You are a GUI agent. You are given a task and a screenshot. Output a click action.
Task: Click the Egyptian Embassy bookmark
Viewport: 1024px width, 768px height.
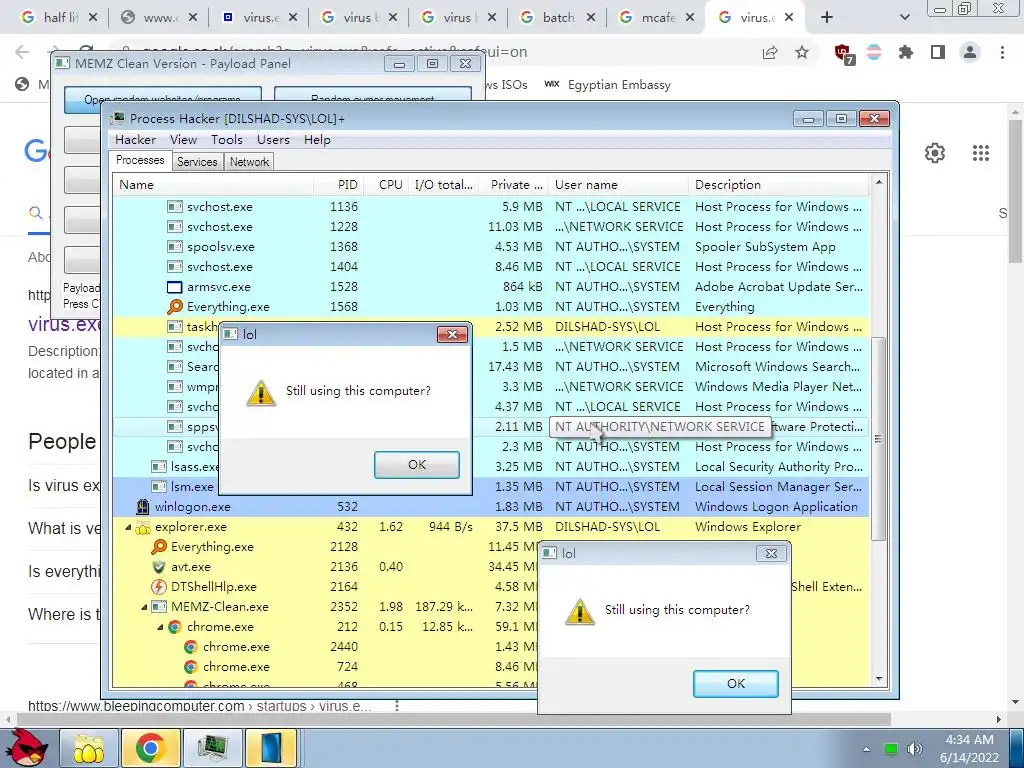[607, 85]
